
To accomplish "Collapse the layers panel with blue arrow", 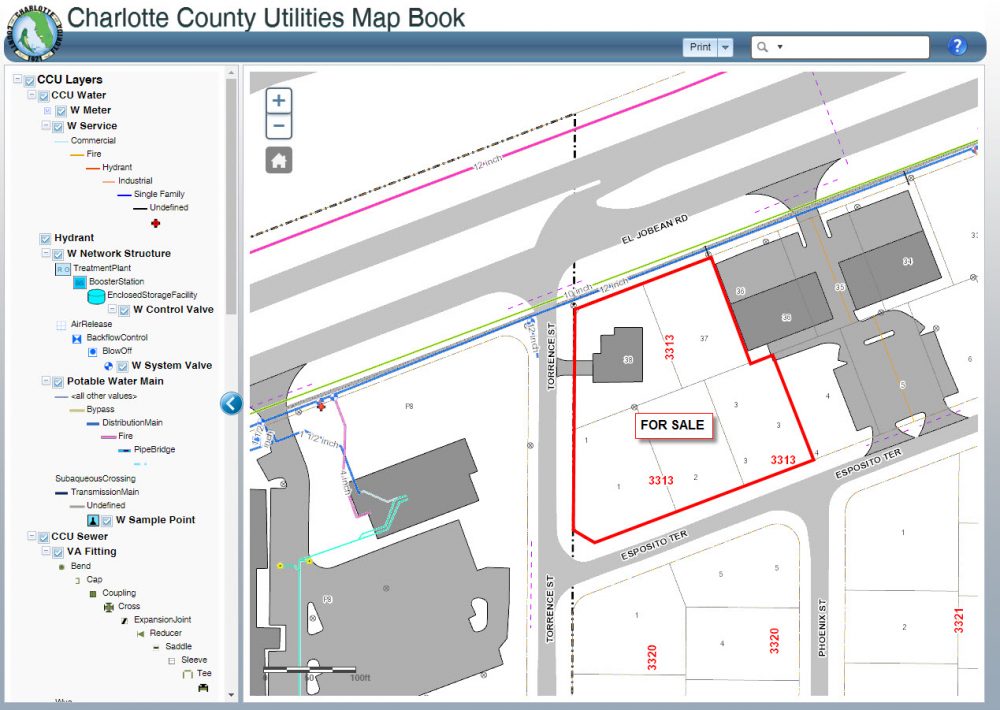I will (x=231, y=403).
